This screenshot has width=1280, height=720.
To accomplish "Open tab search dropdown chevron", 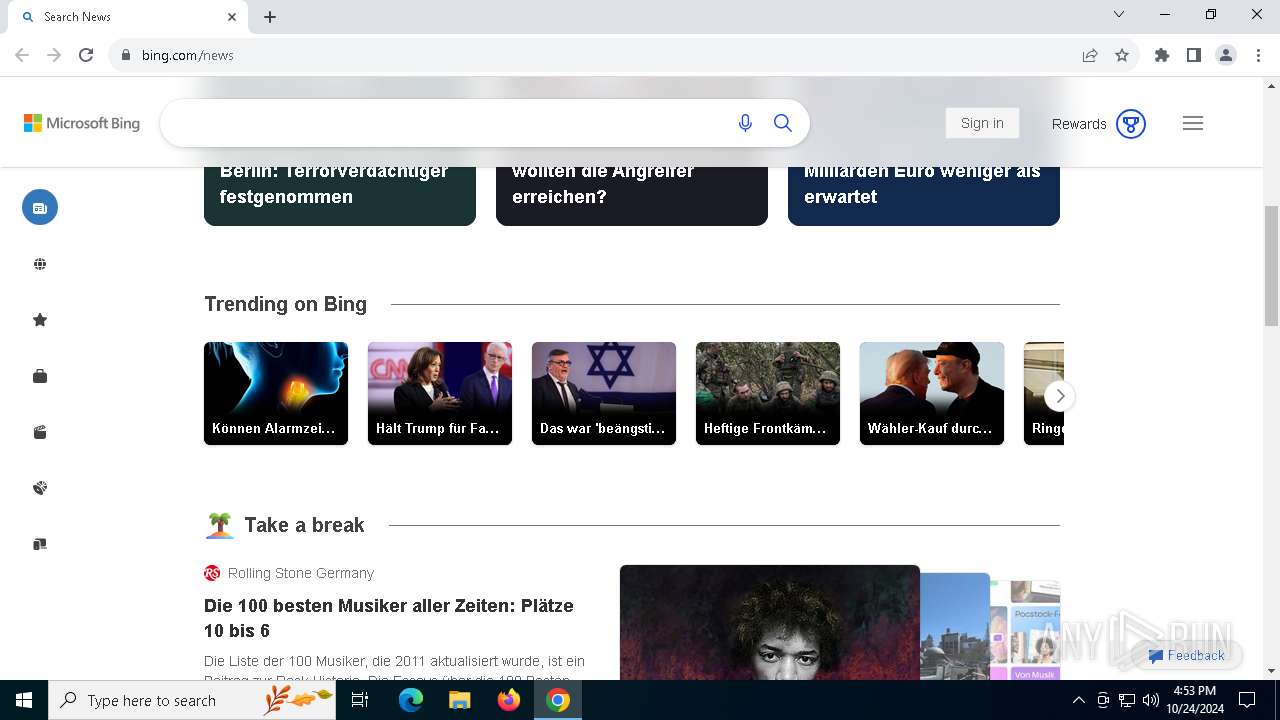I will pyautogui.click(x=1119, y=14).
